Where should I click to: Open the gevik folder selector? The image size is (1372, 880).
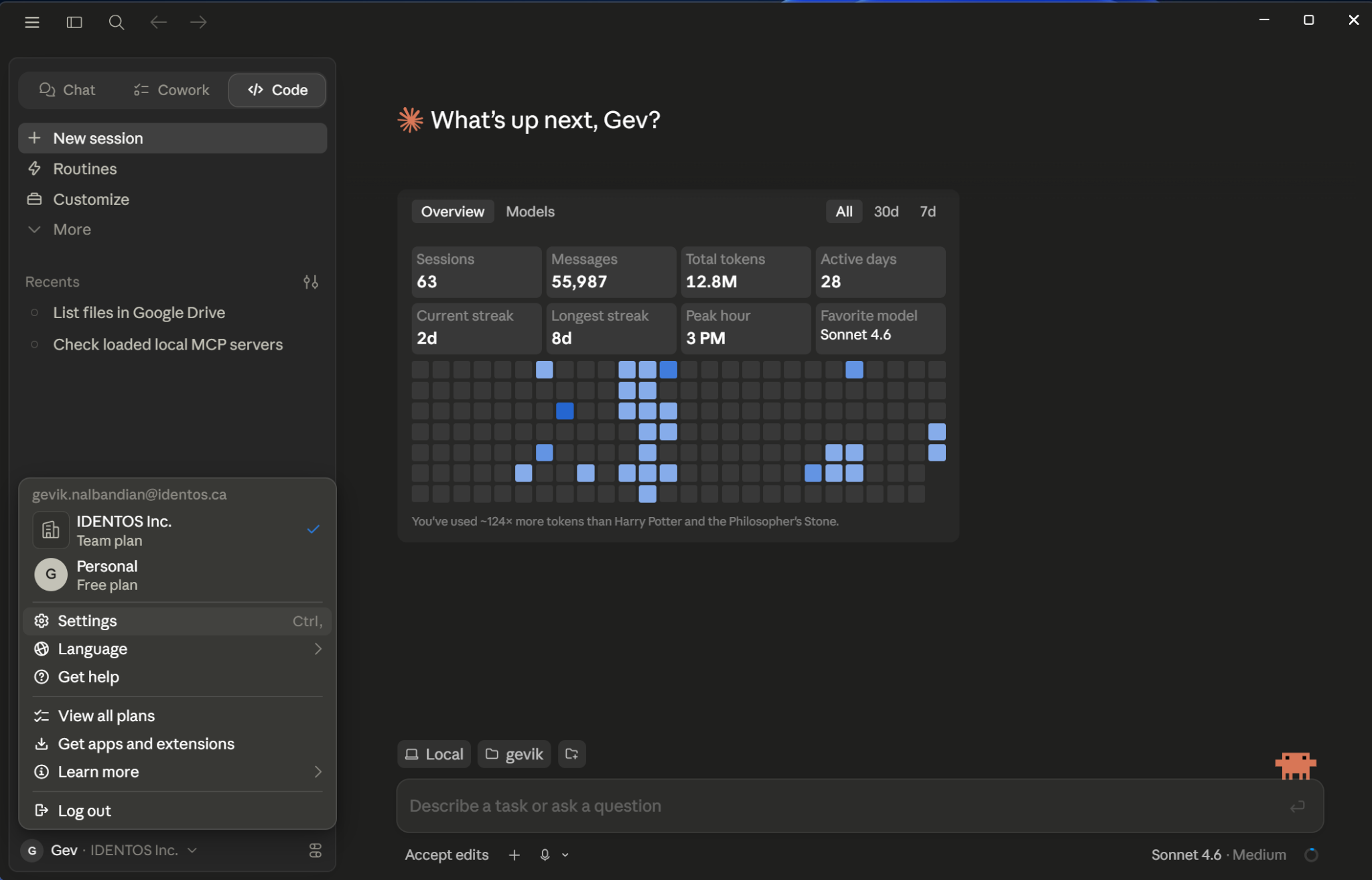tap(514, 754)
